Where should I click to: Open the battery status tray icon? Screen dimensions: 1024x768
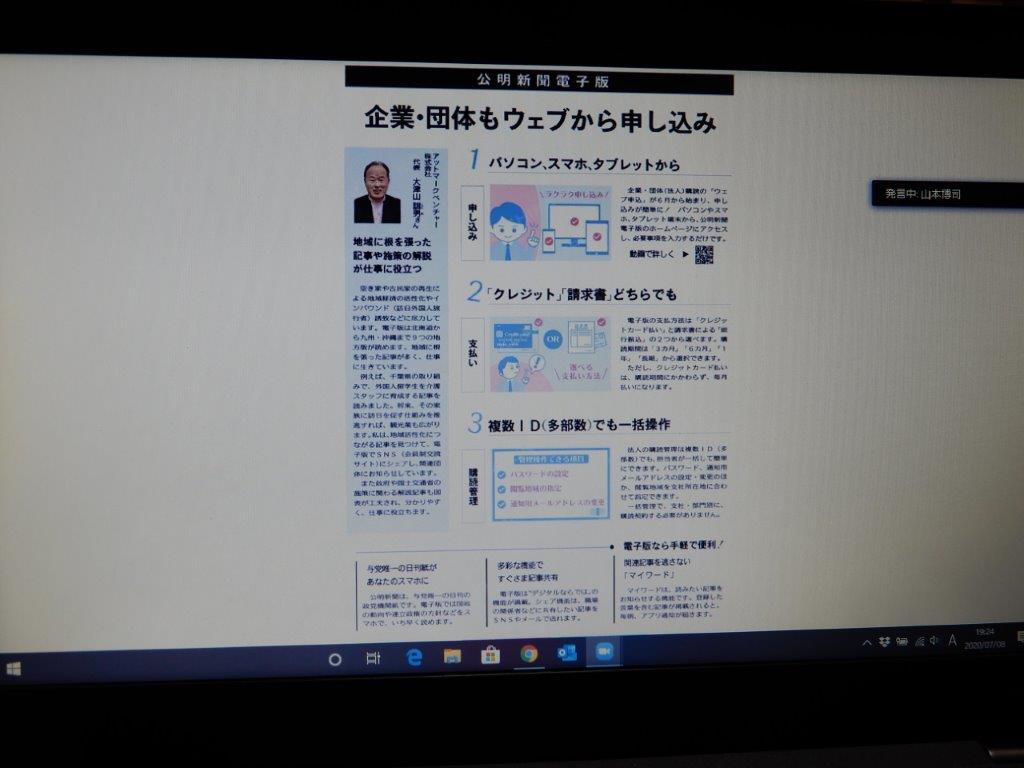pyautogui.click(x=902, y=642)
